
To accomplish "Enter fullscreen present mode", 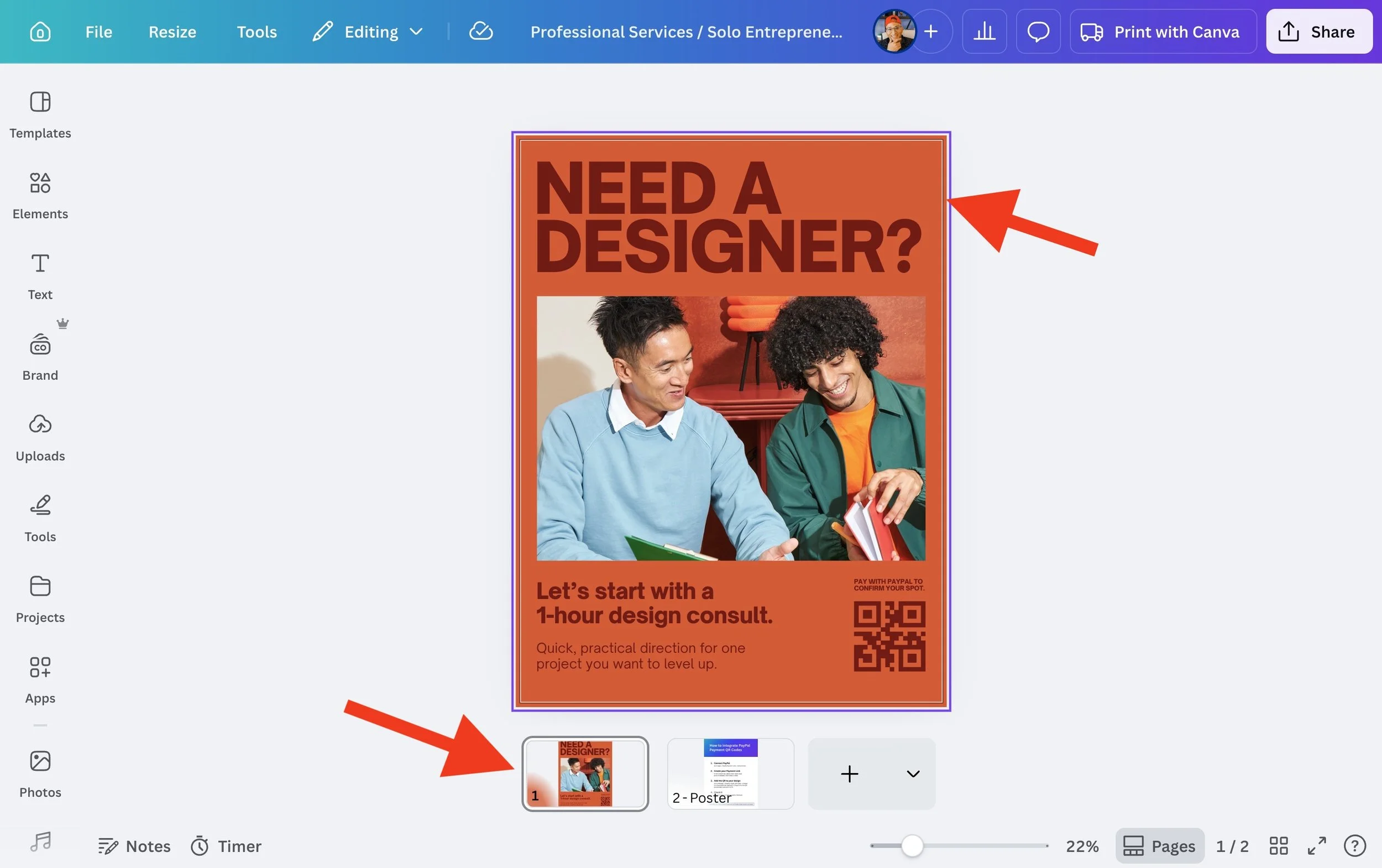I will point(1317,846).
